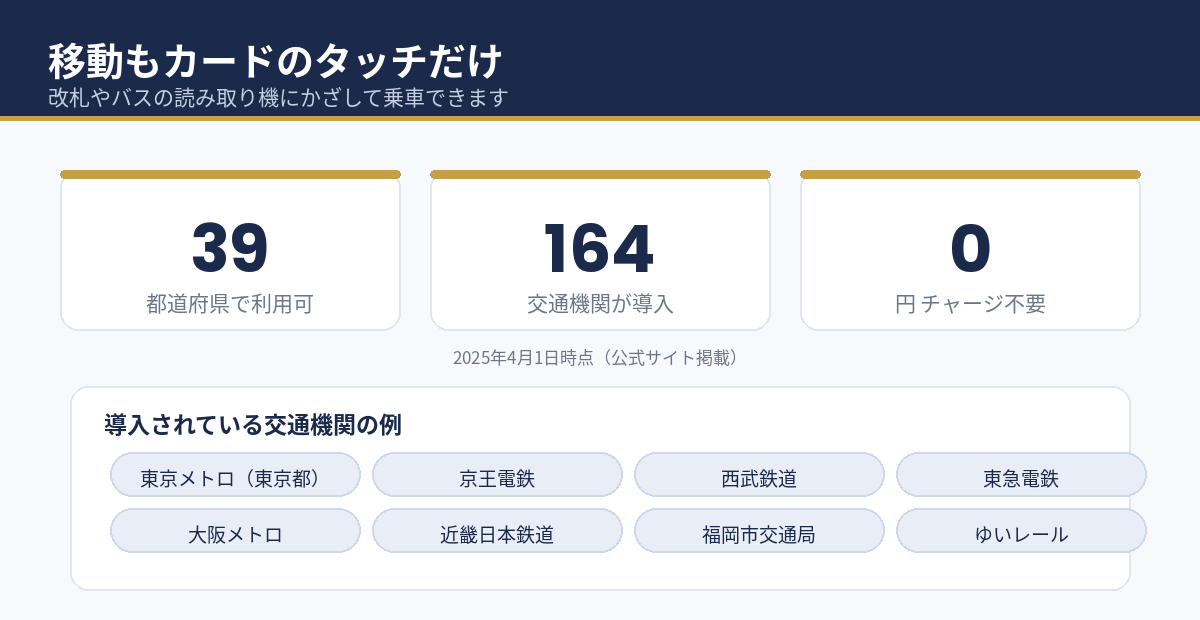Click the 164 交通機関が導入 stat card
This screenshot has width=1200, height=620.
tap(600, 250)
